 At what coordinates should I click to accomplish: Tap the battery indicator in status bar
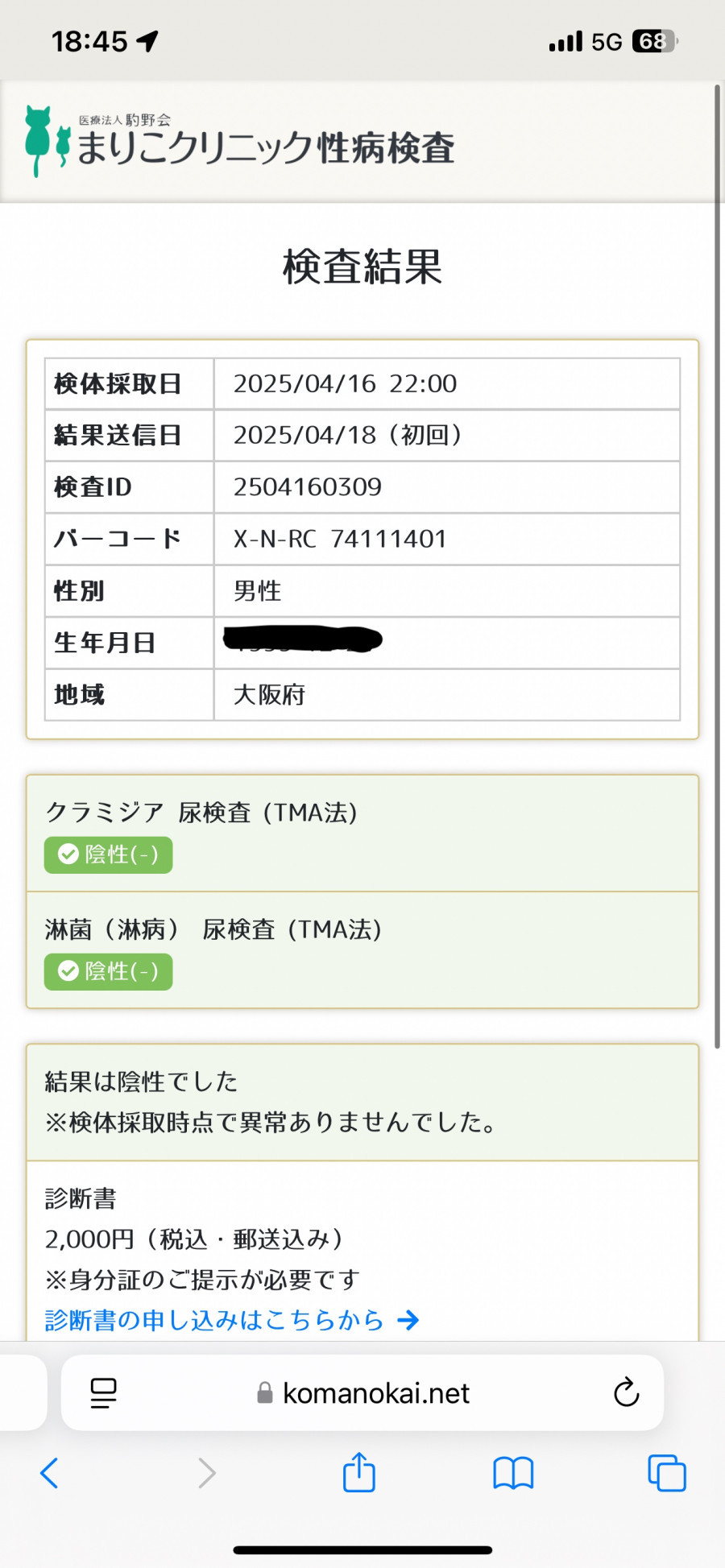655,41
